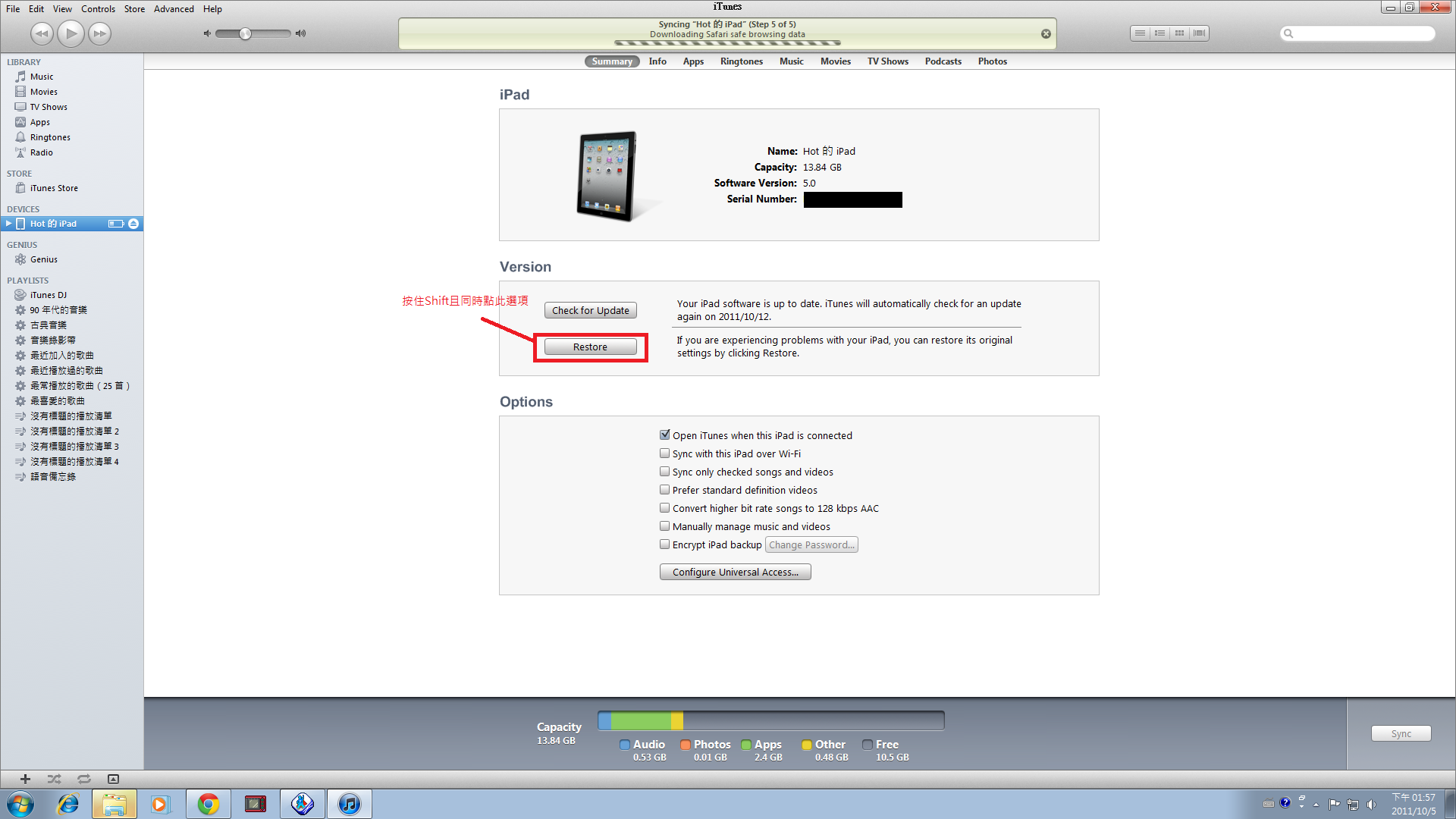
Task: Click the Sync button
Action: (1401, 733)
